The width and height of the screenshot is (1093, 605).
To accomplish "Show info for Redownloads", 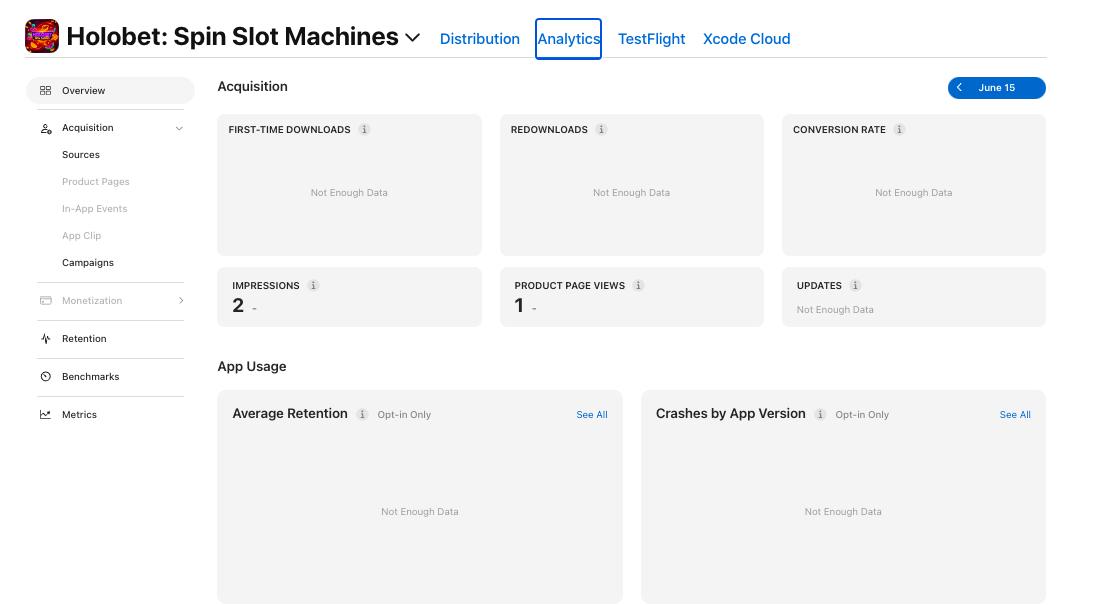I will click(602, 130).
